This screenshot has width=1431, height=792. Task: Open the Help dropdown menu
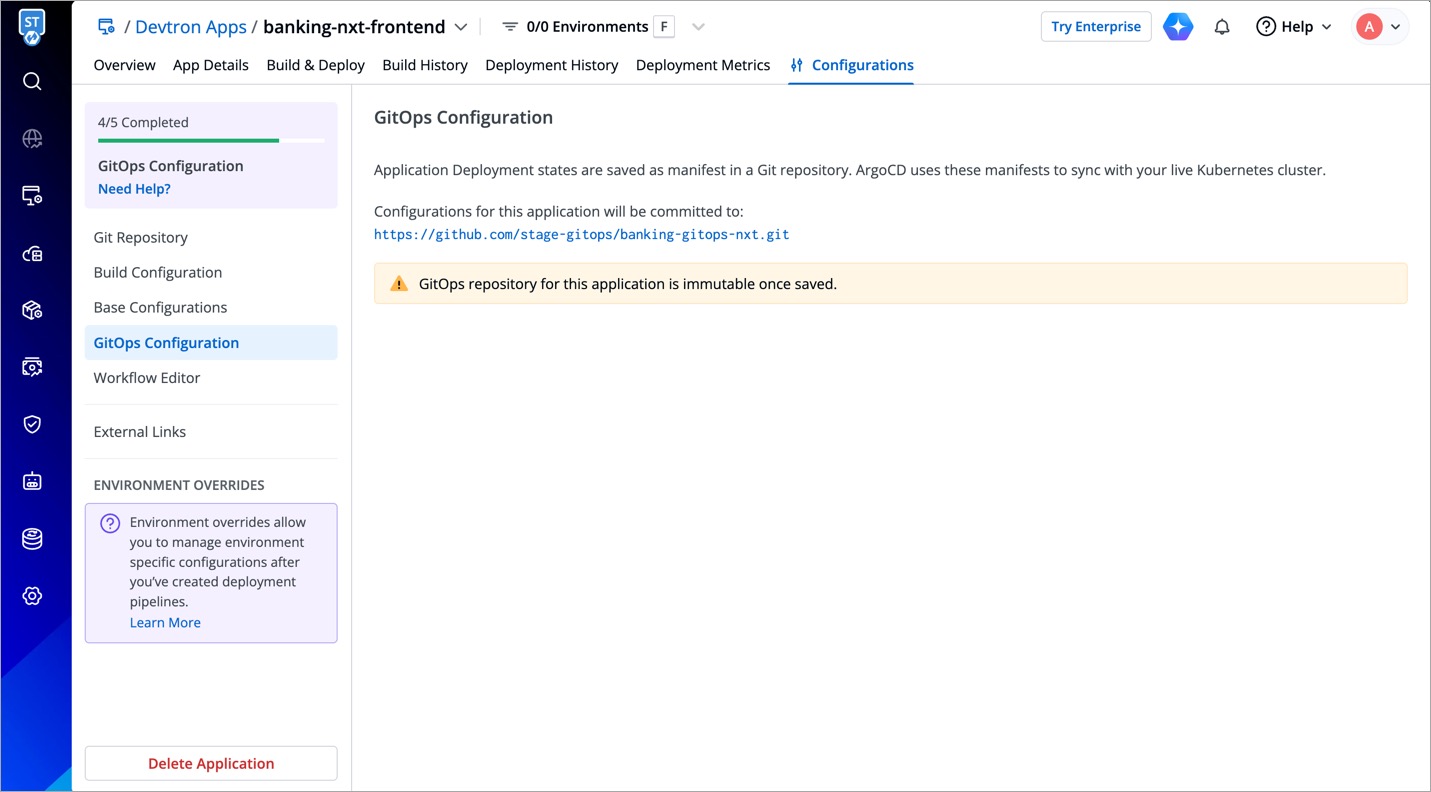point(1294,27)
